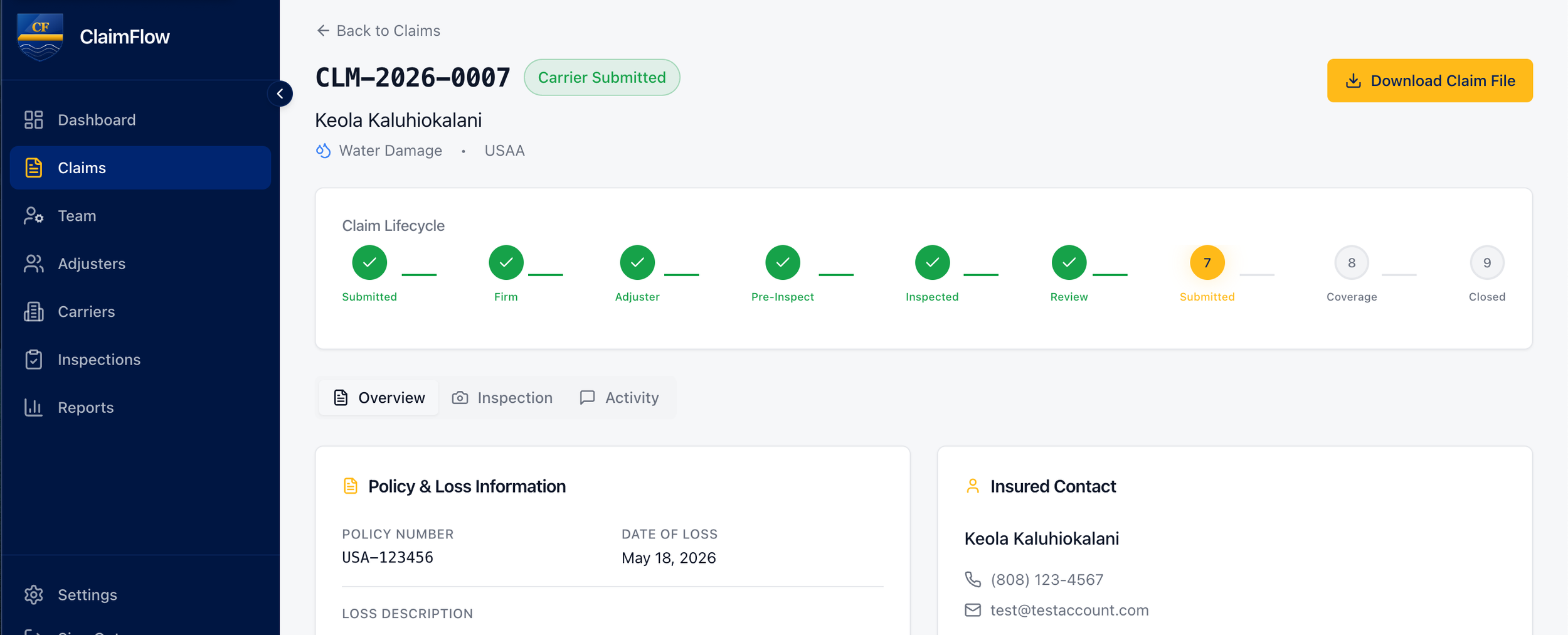Click the Carriers building icon
The height and width of the screenshot is (635, 1568).
(33, 312)
